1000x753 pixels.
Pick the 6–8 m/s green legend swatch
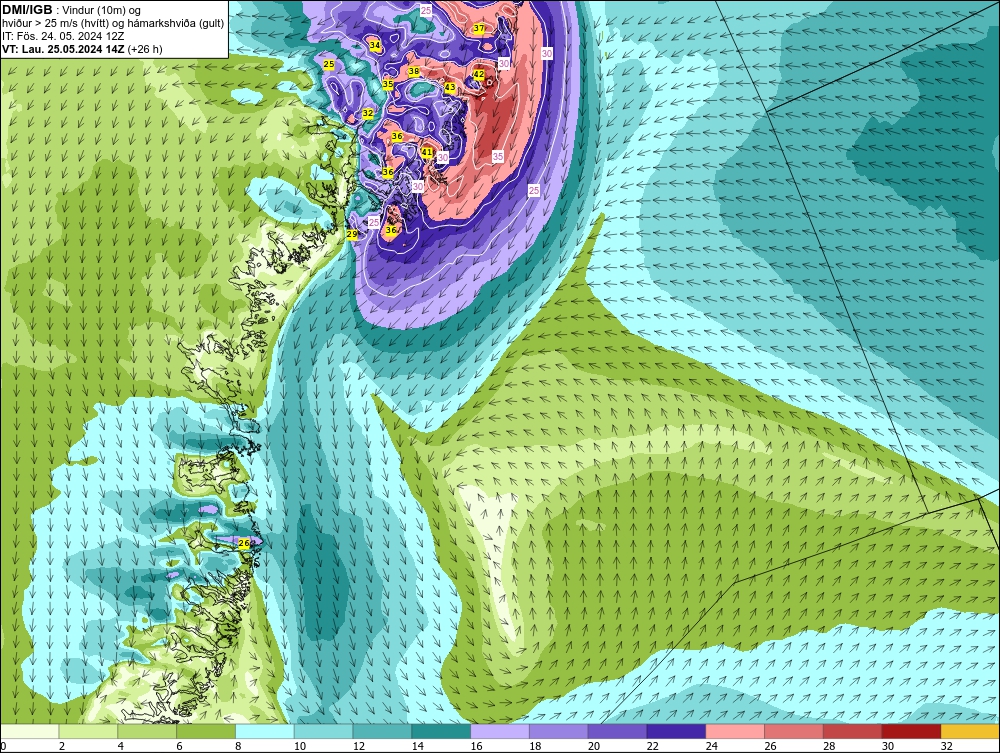click(x=206, y=731)
